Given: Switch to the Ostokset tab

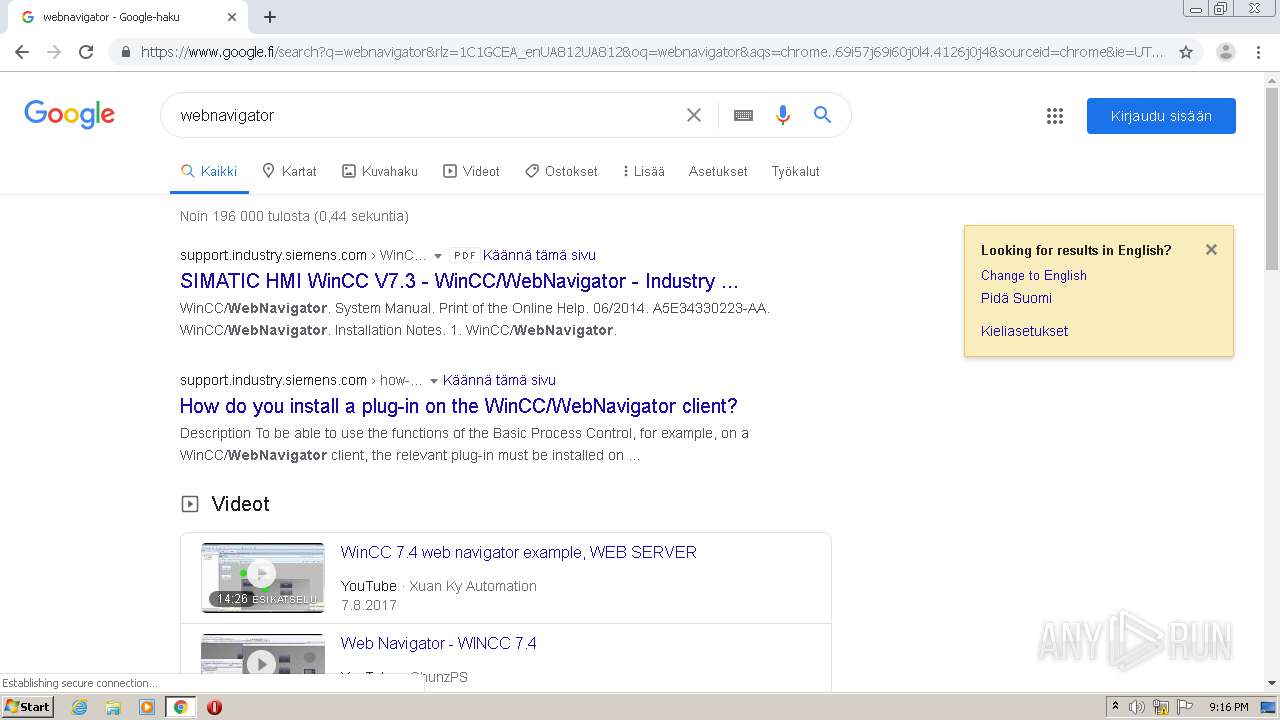Looking at the screenshot, I should pyautogui.click(x=561, y=171).
